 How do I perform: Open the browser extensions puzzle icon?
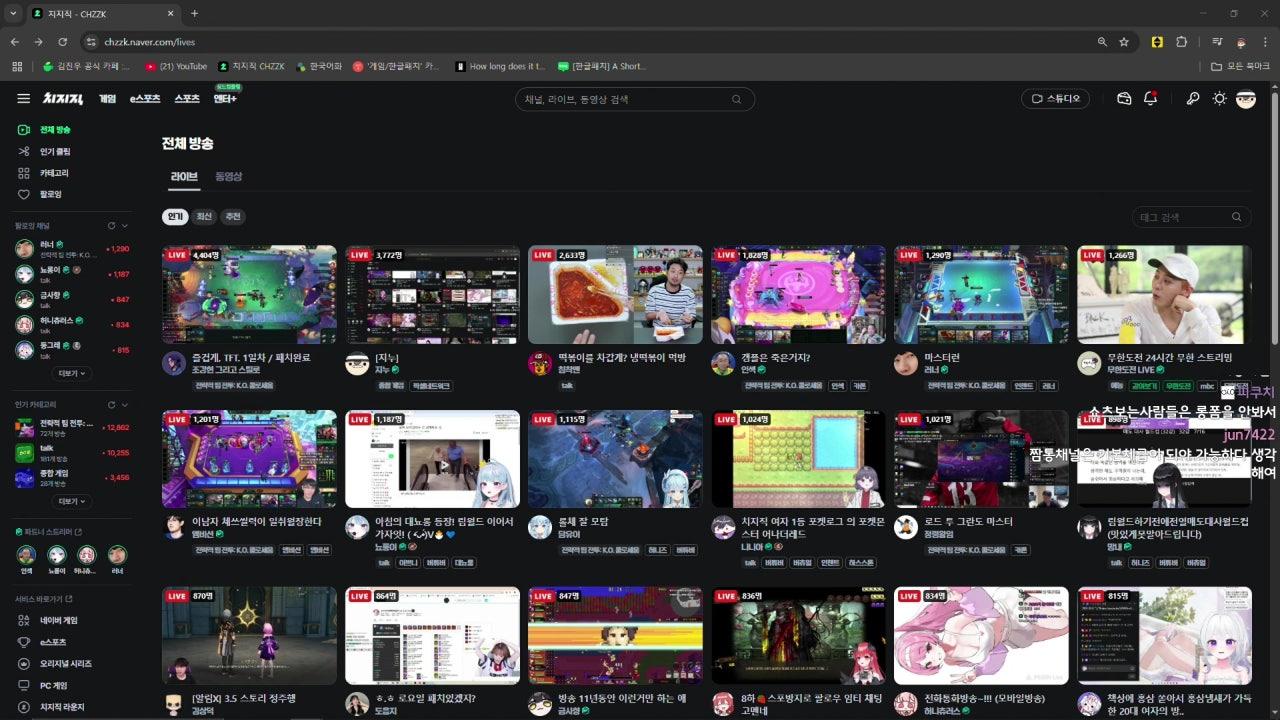click(x=1181, y=42)
